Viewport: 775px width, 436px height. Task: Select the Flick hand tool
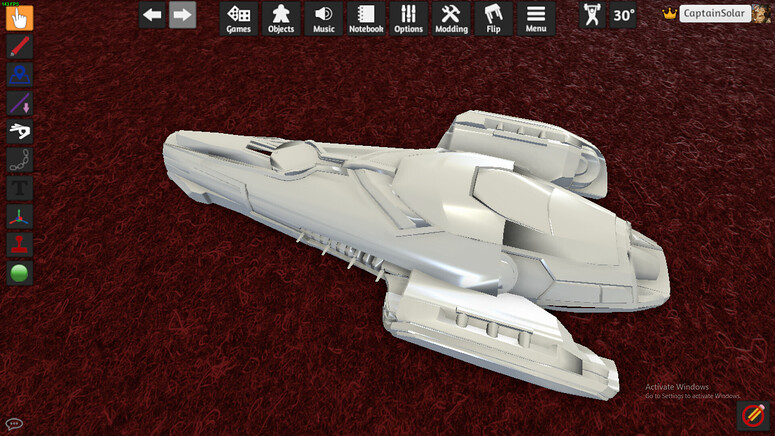point(19,131)
